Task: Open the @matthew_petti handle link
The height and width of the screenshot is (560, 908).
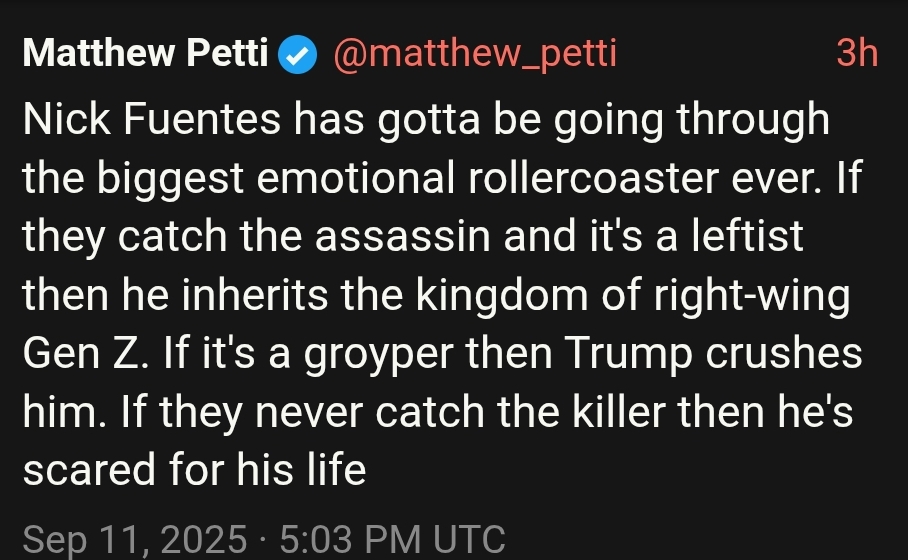Action: [x=475, y=54]
